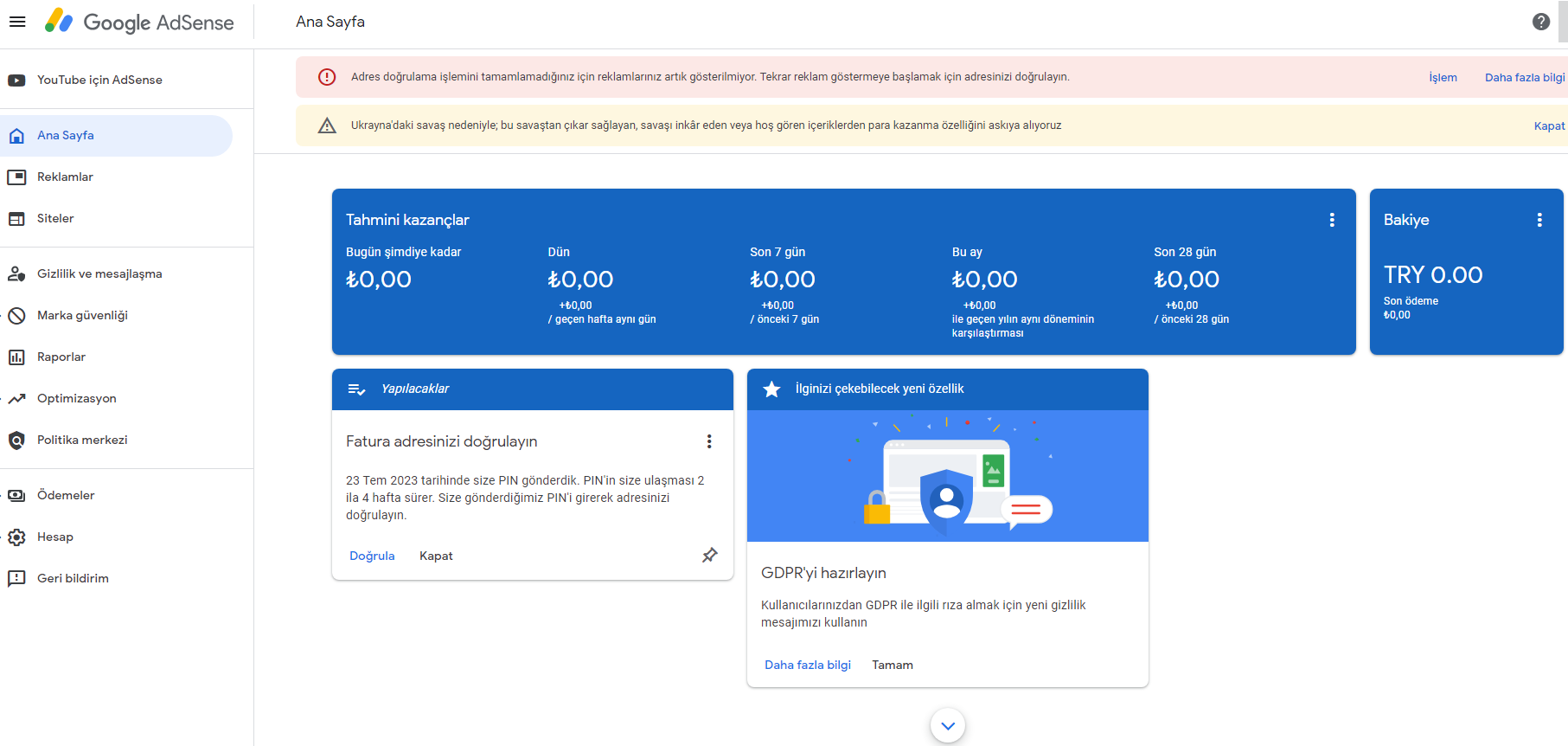Click Kapat on the billing address card

coord(436,556)
